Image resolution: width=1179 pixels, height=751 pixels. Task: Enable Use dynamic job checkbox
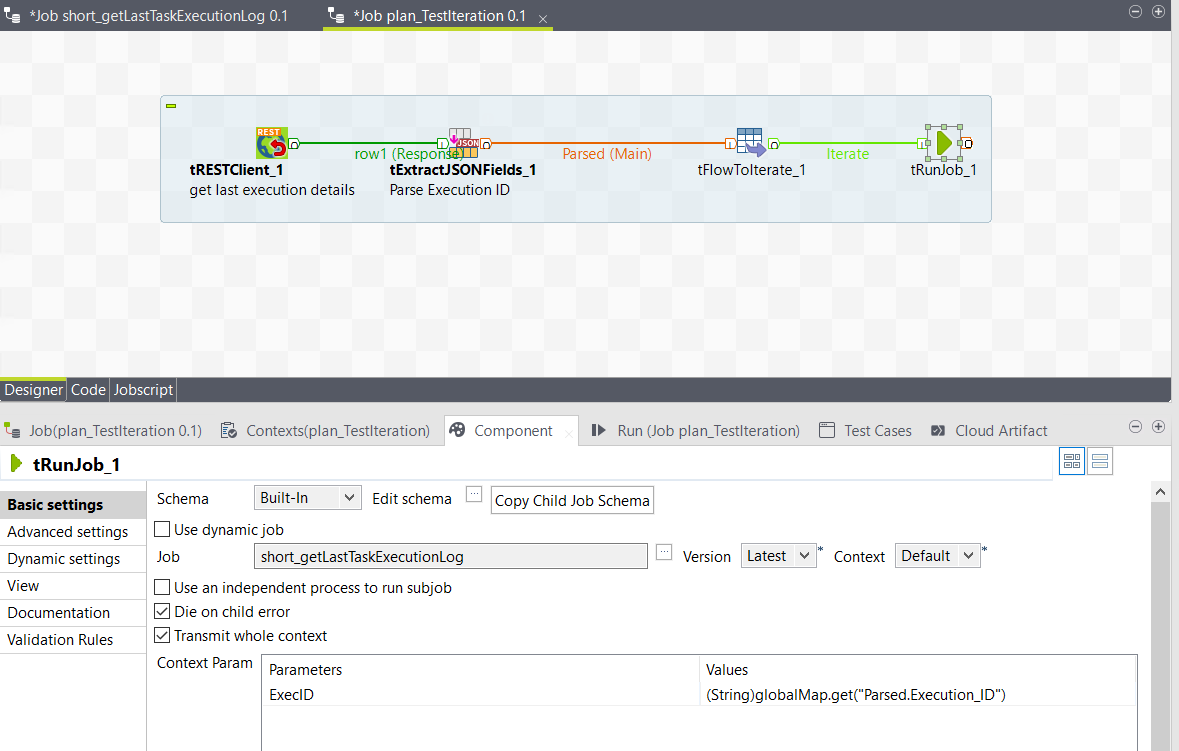162,529
